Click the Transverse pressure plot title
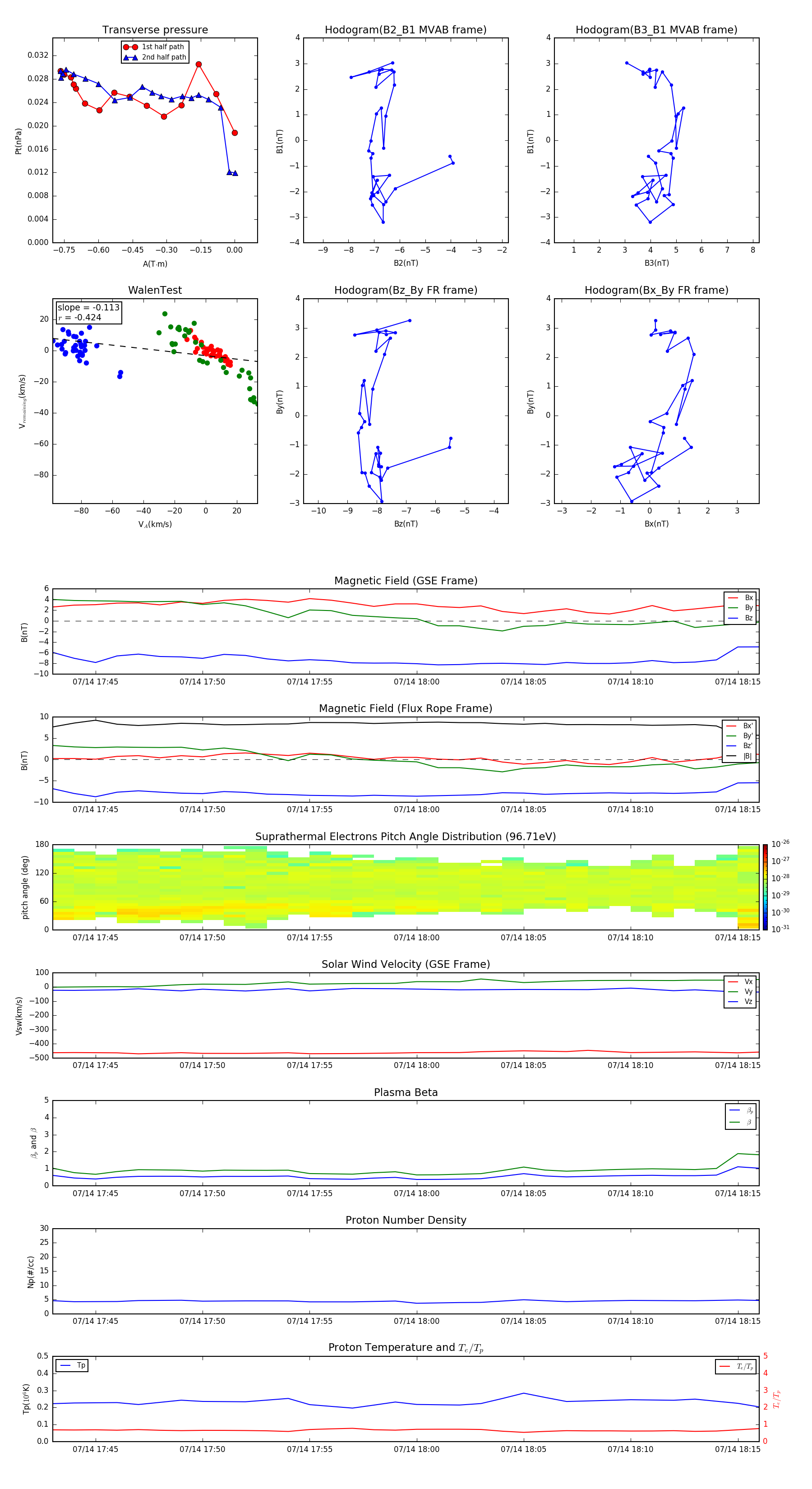This screenshot has height=1489, width=812. click(x=155, y=30)
